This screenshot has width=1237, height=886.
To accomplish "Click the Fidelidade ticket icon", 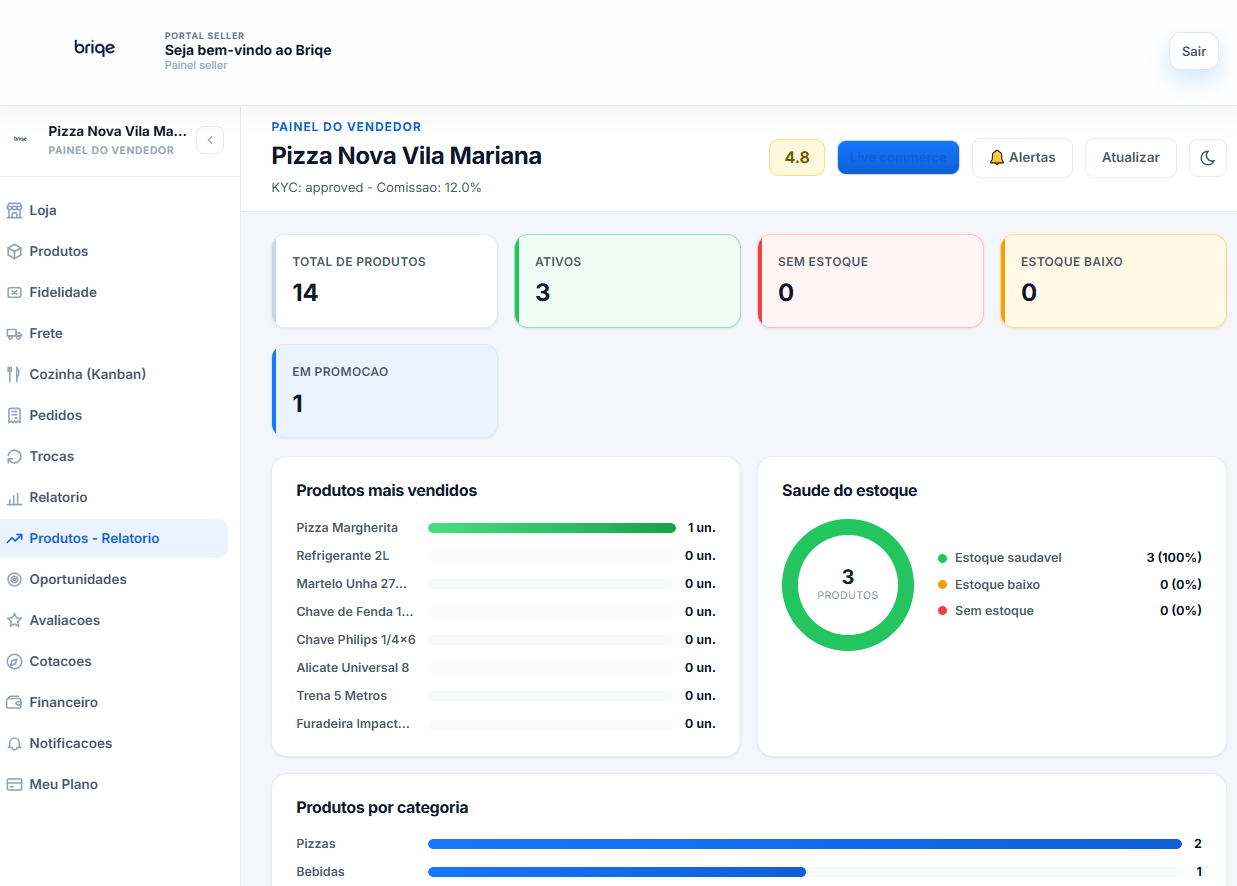I will [x=14, y=292].
